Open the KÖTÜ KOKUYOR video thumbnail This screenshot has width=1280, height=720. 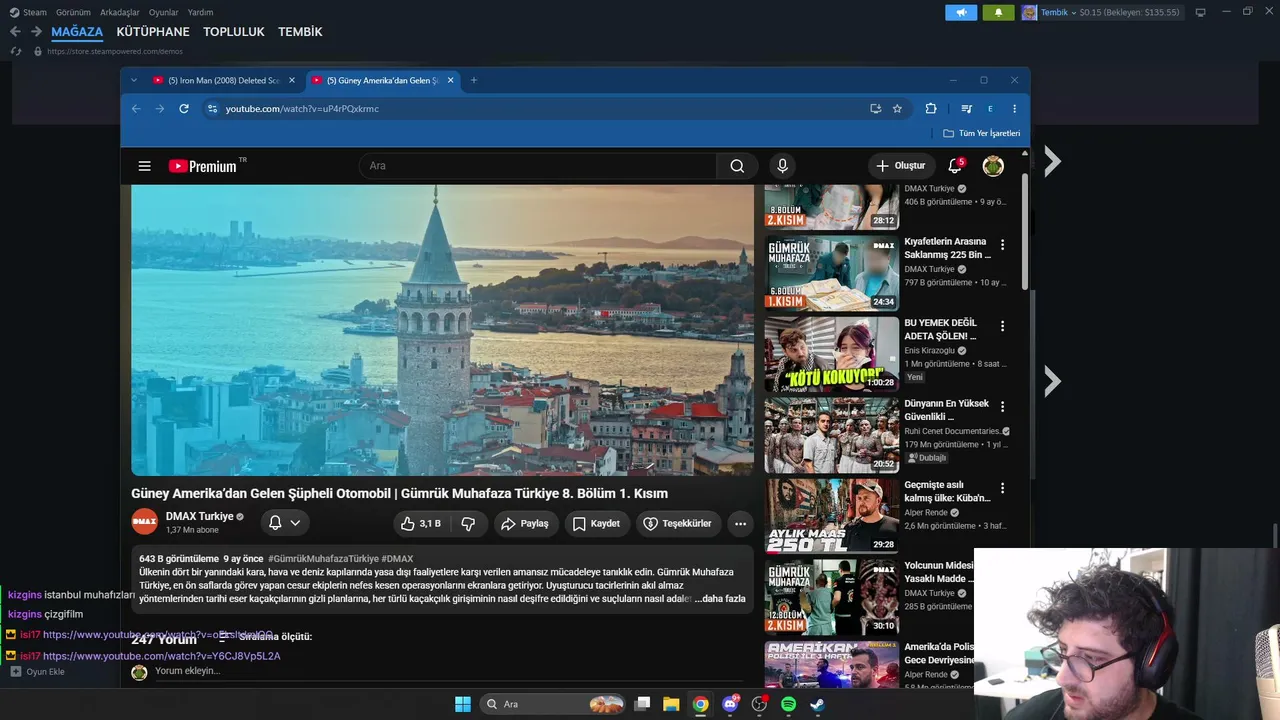pos(832,354)
